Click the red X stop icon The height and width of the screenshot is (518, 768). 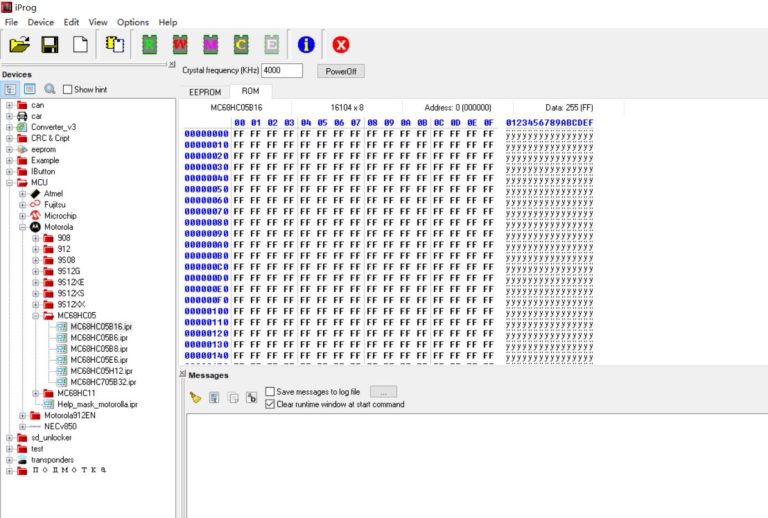coord(340,45)
